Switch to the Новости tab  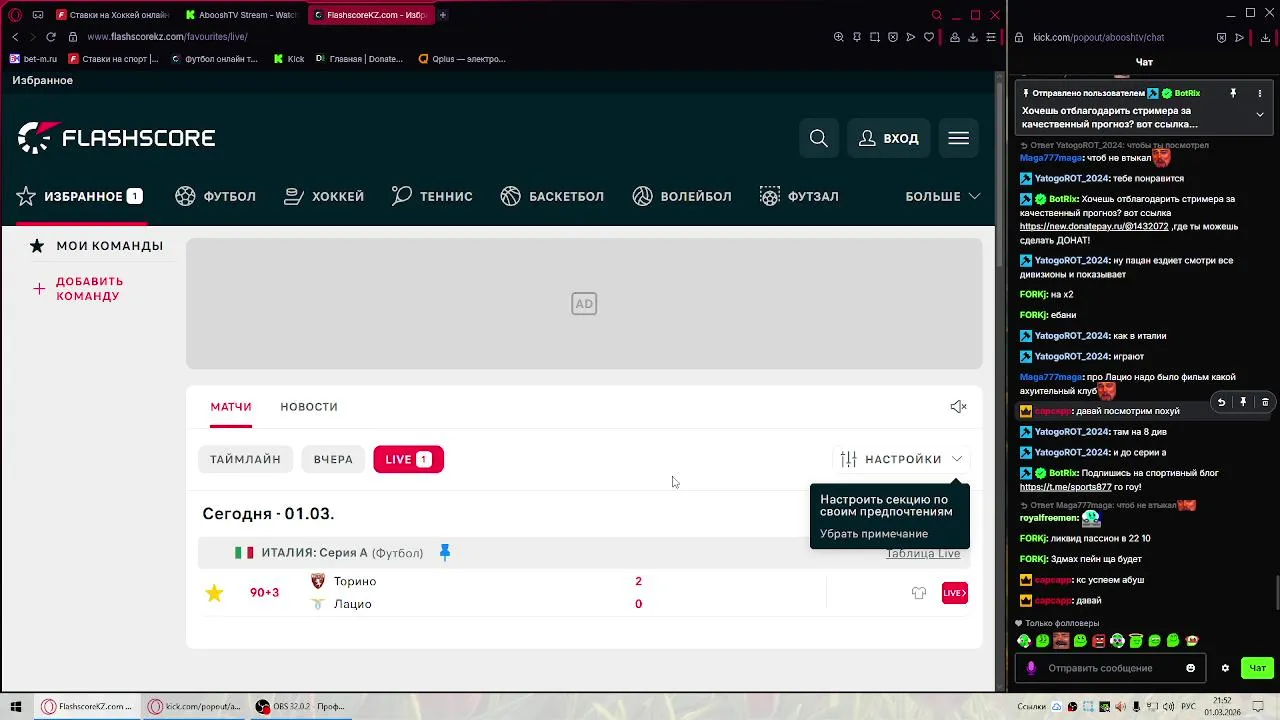pos(309,406)
